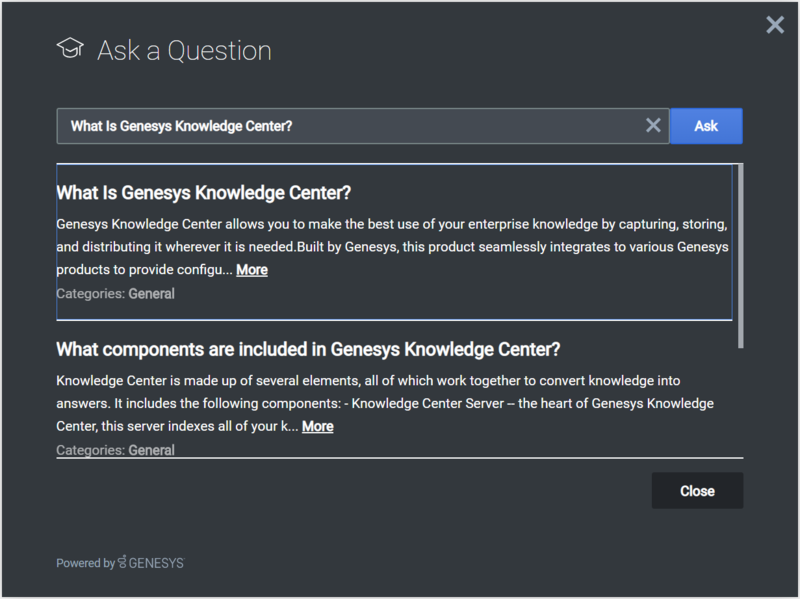Click General under the components answer
The width and height of the screenshot is (800, 599).
tap(151, 450)
